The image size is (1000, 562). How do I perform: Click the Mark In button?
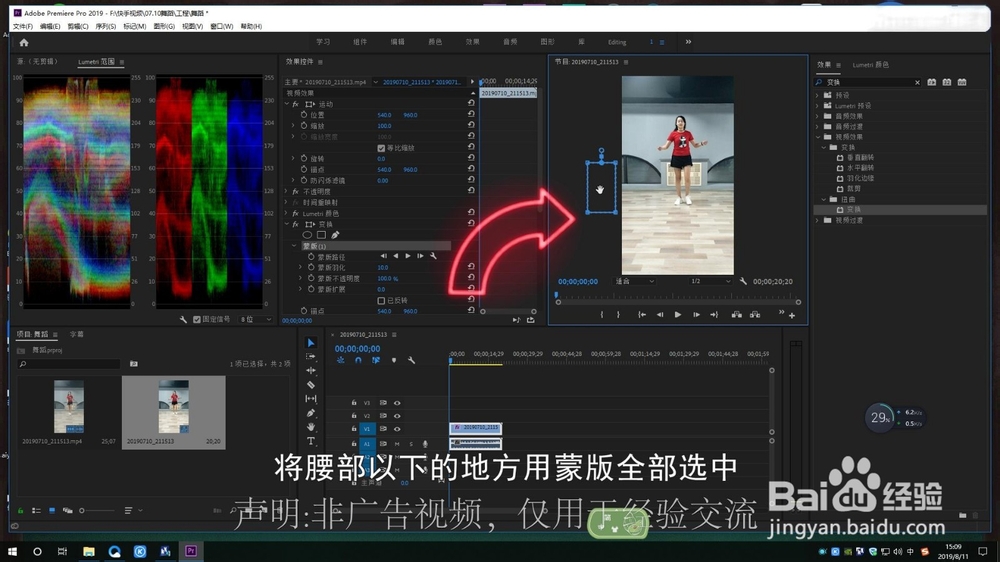pyautogui.click(x=601, y=314)
